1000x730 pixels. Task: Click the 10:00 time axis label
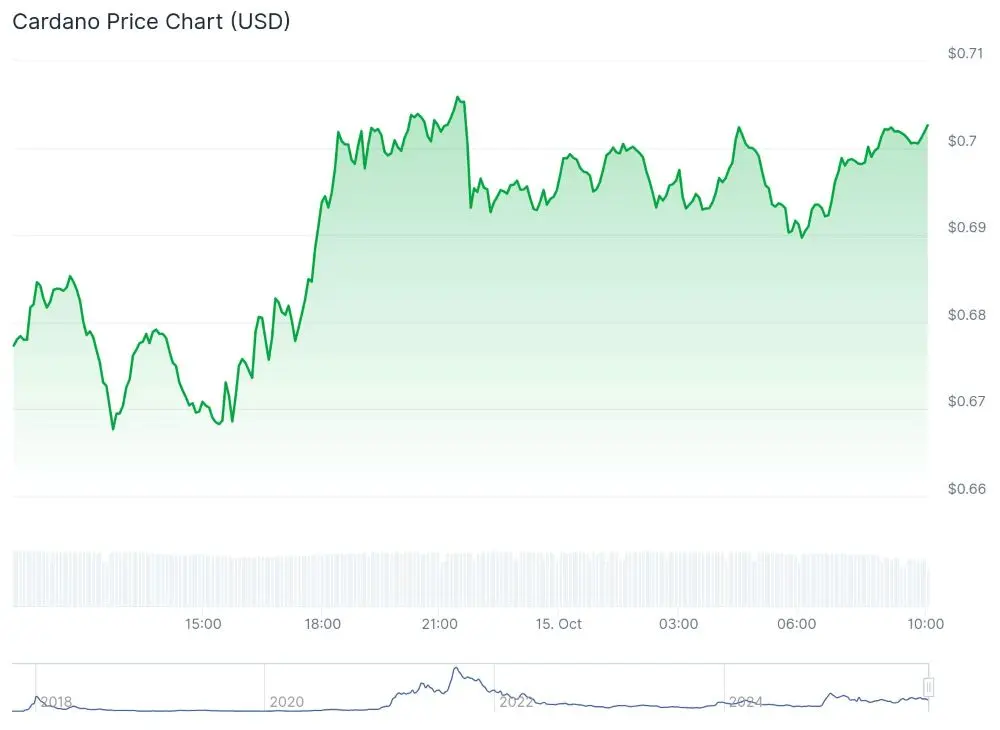point(925,624)
